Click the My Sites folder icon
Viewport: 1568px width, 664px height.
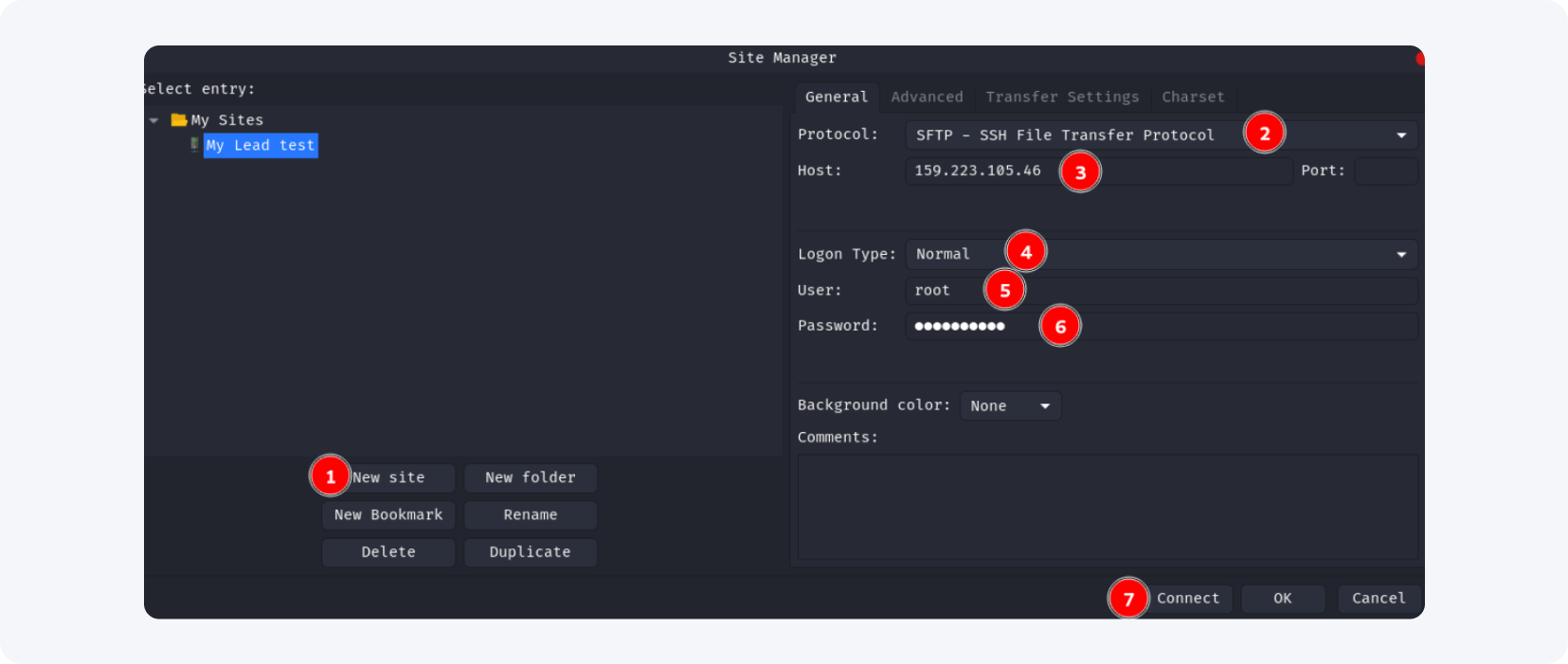[178, 120]
